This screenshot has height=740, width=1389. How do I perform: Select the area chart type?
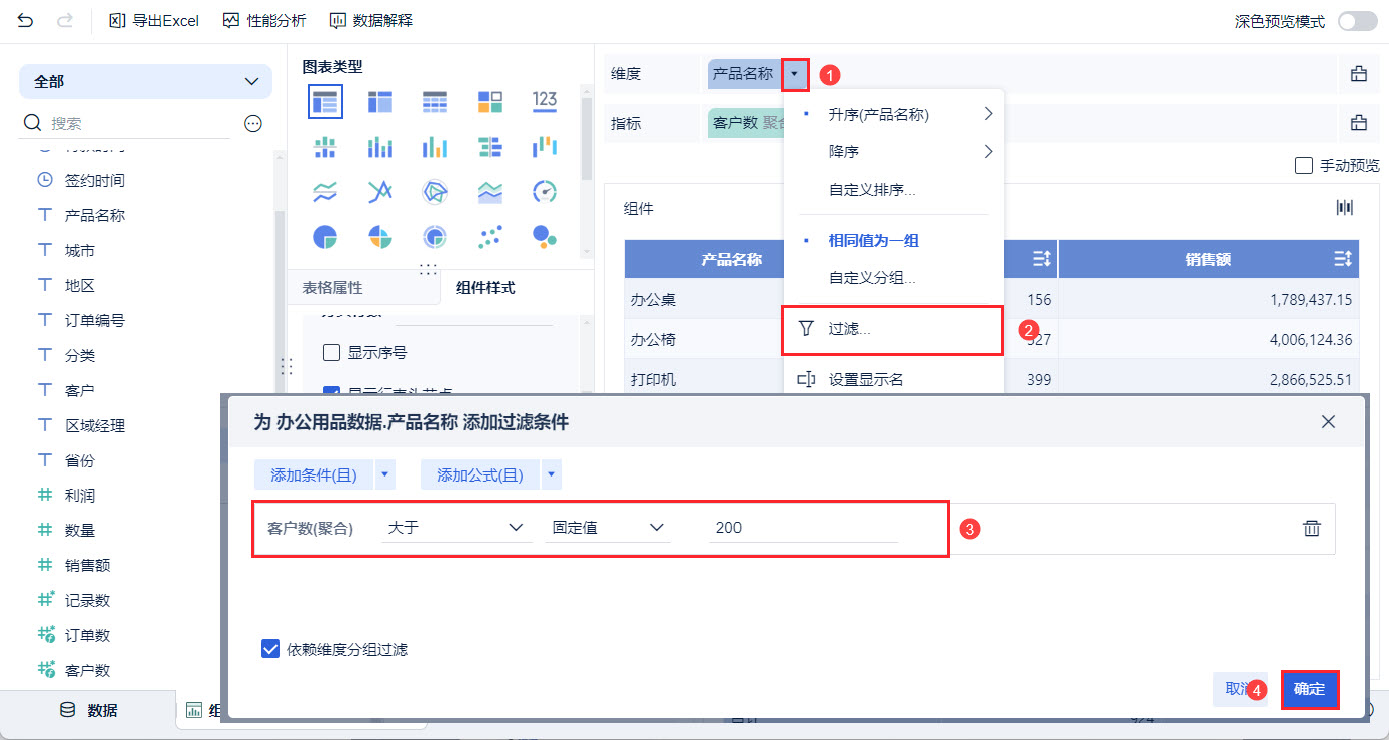[x=490, y=191]
